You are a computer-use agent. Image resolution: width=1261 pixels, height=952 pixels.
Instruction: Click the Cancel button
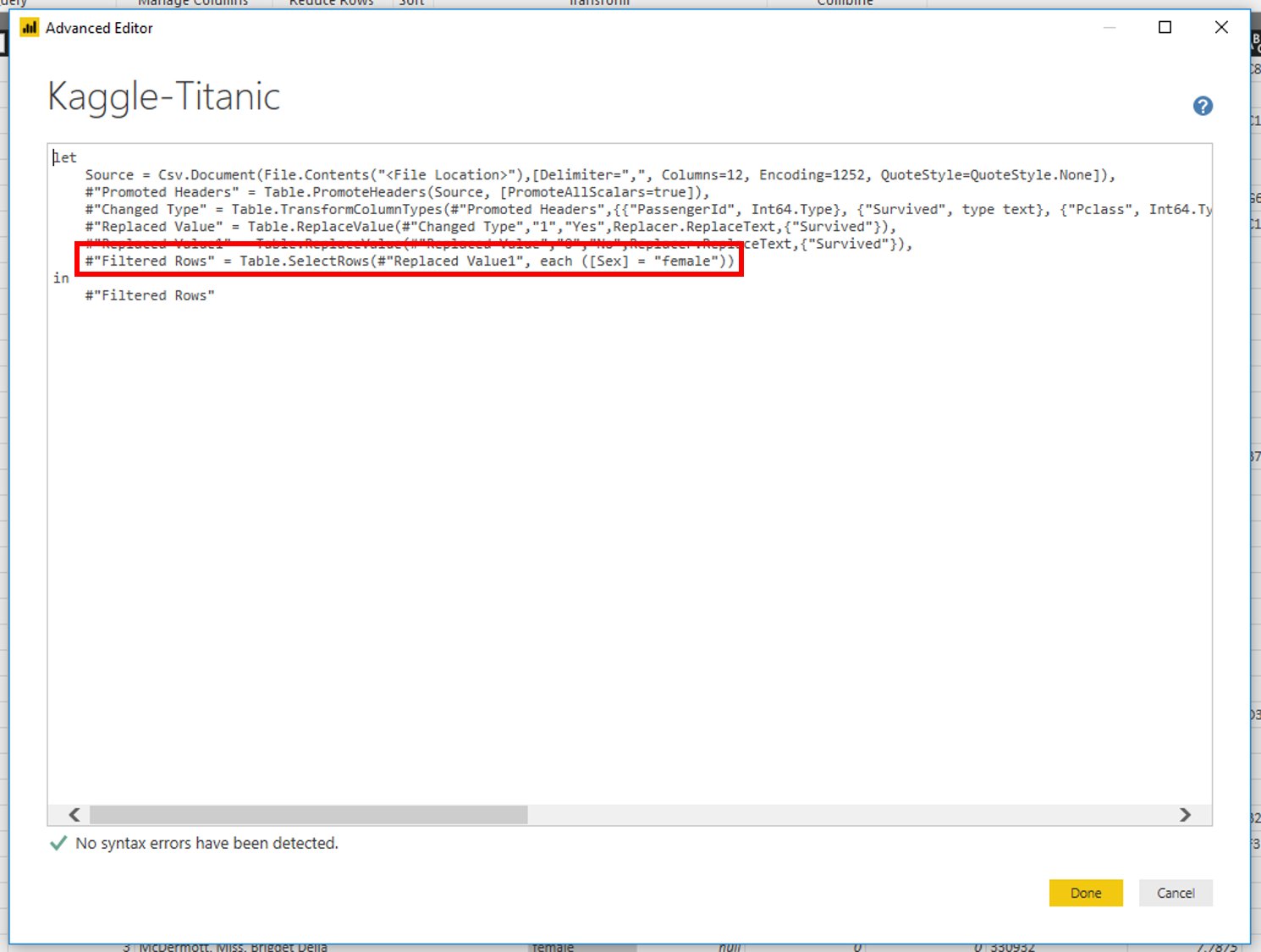coord(1176,893)
